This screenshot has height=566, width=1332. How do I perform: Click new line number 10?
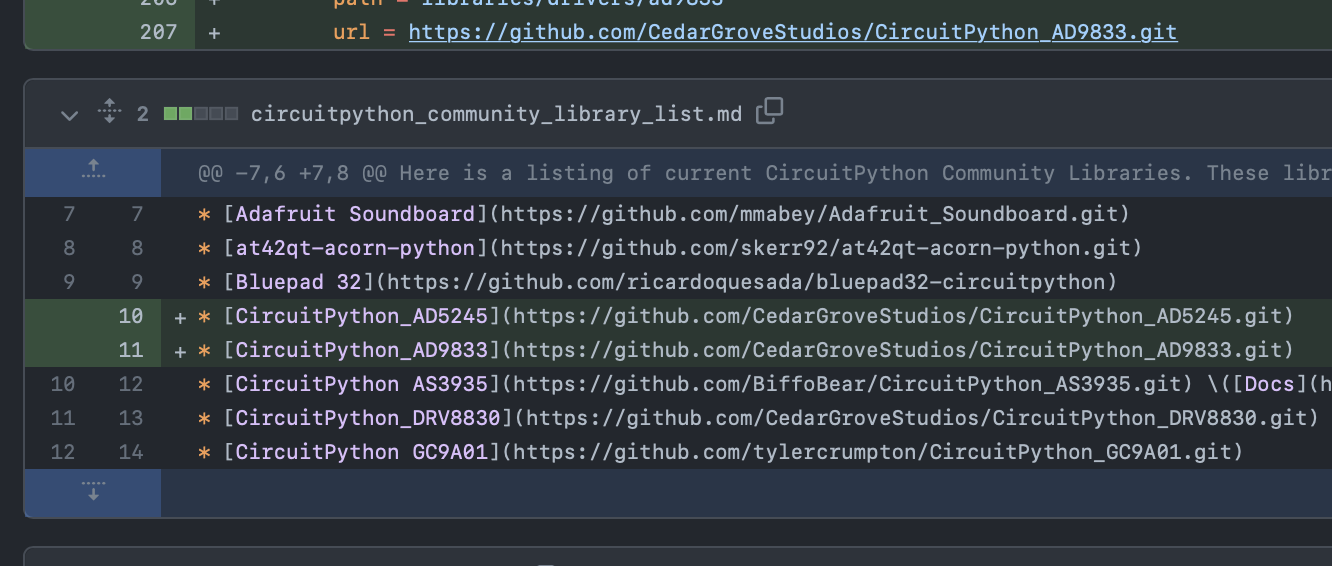(131, 316)
